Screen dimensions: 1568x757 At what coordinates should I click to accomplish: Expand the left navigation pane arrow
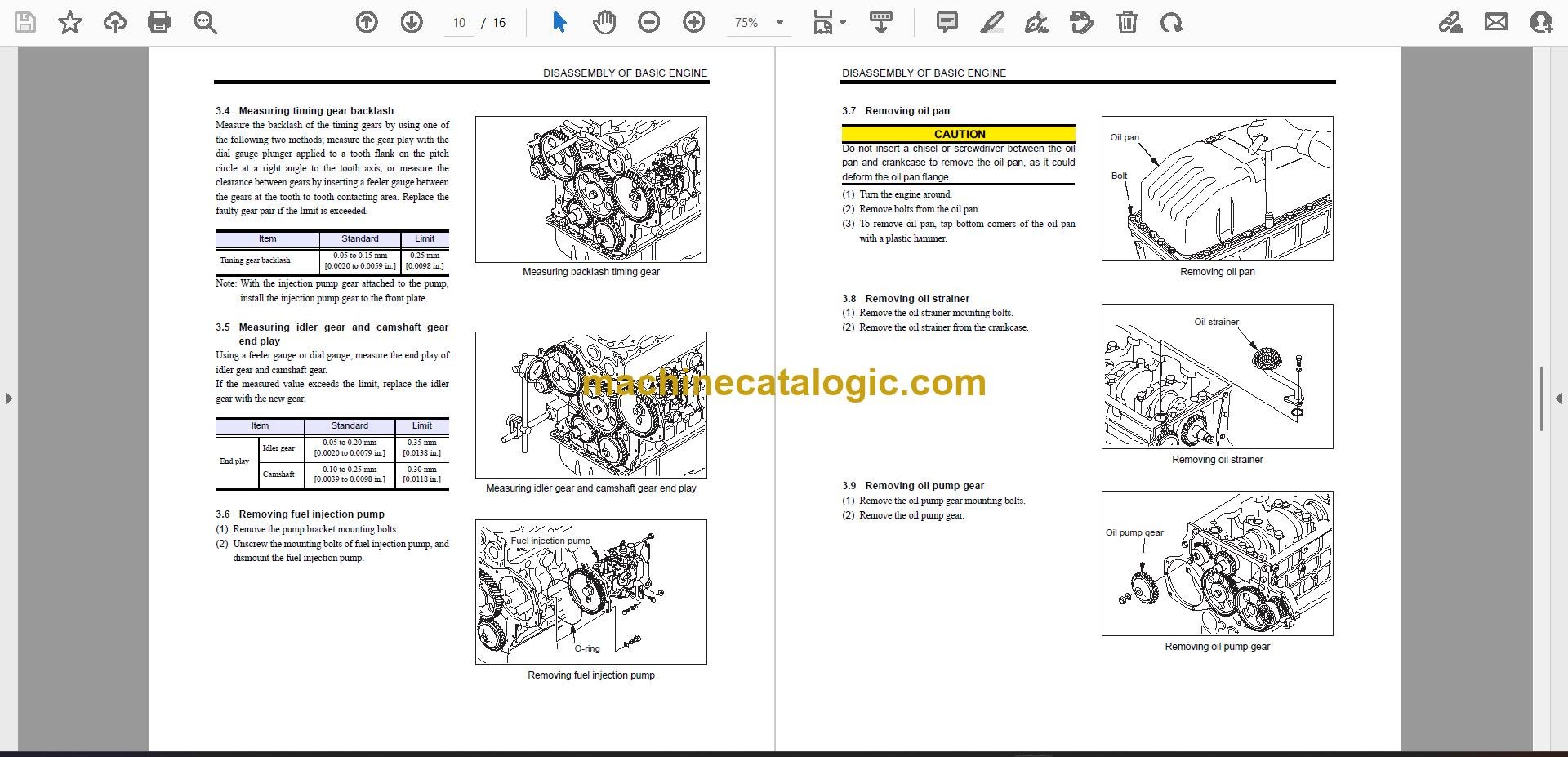tap(8, 399)
